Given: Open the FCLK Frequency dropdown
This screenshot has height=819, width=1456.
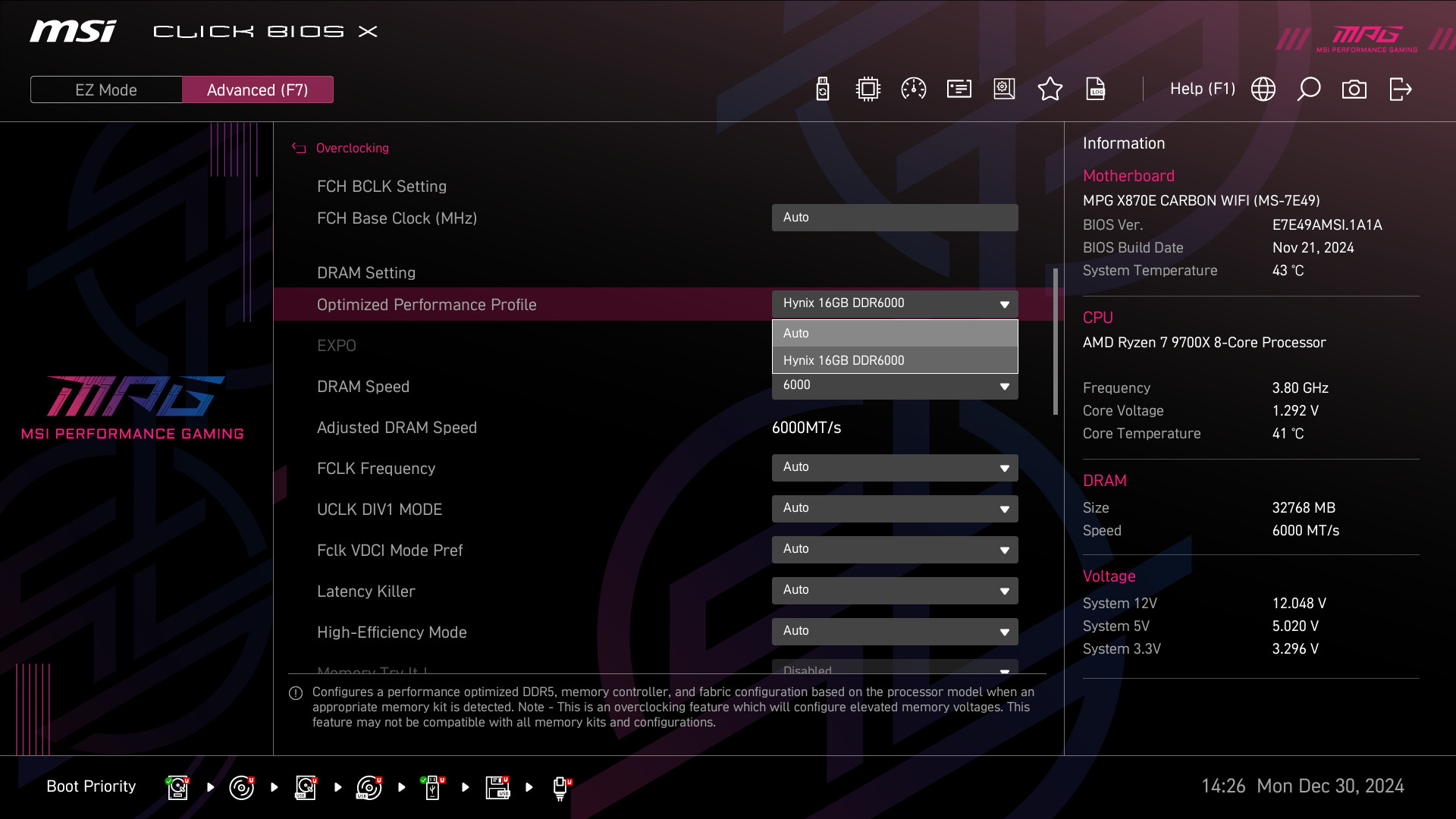Looking at the screenshot, I should click(x=895, y=468).
